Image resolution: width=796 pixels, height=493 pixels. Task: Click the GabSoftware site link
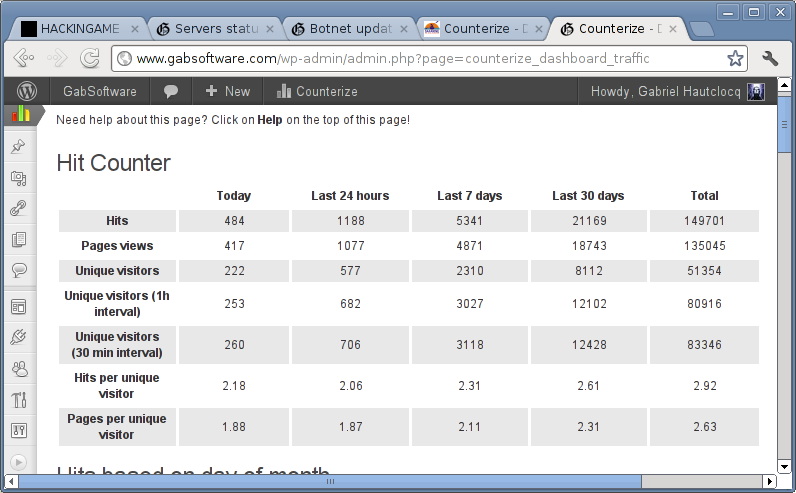pos(100,91)
